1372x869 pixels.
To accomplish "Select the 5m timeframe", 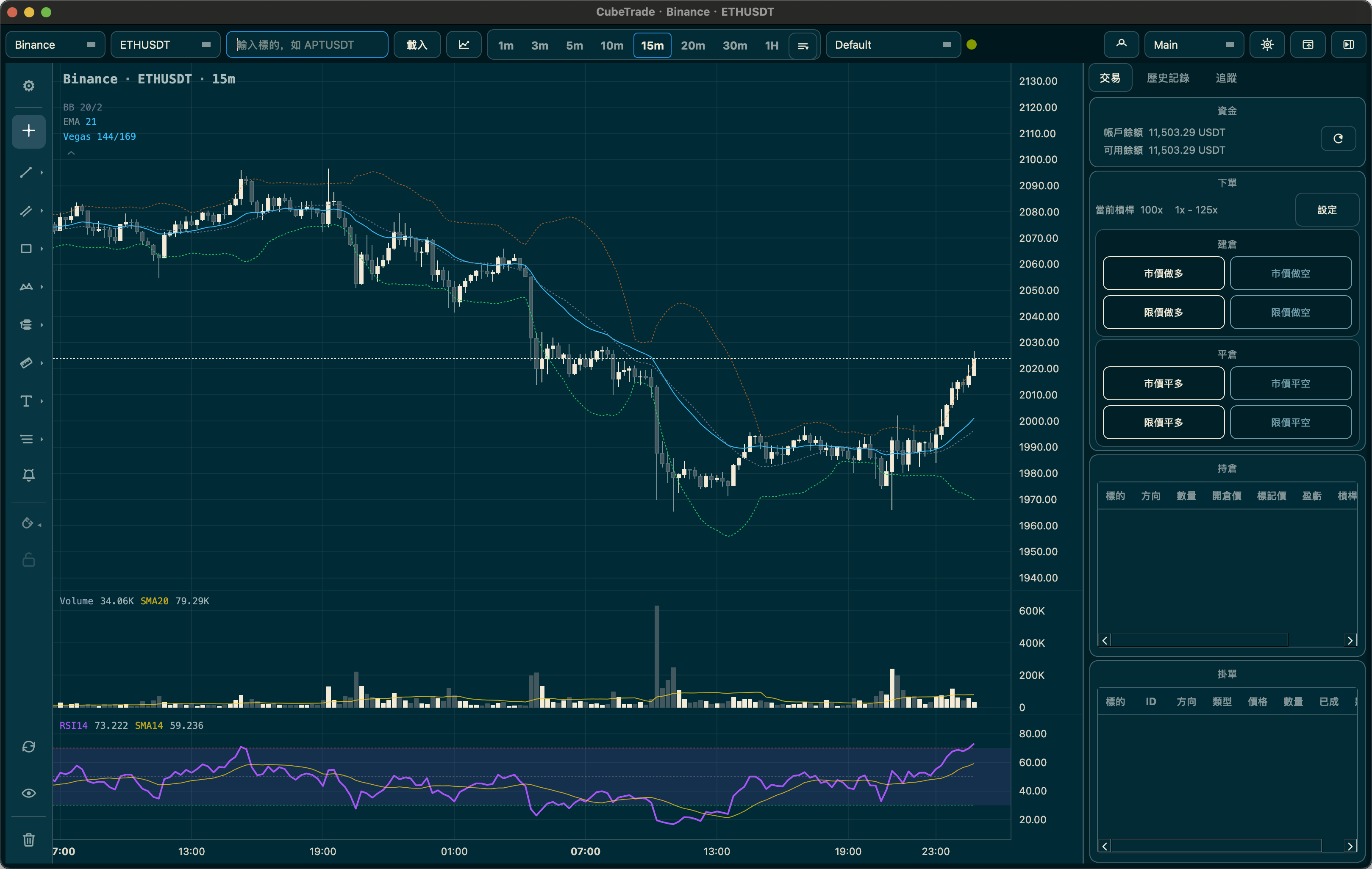I will click(x=574, y=45).
